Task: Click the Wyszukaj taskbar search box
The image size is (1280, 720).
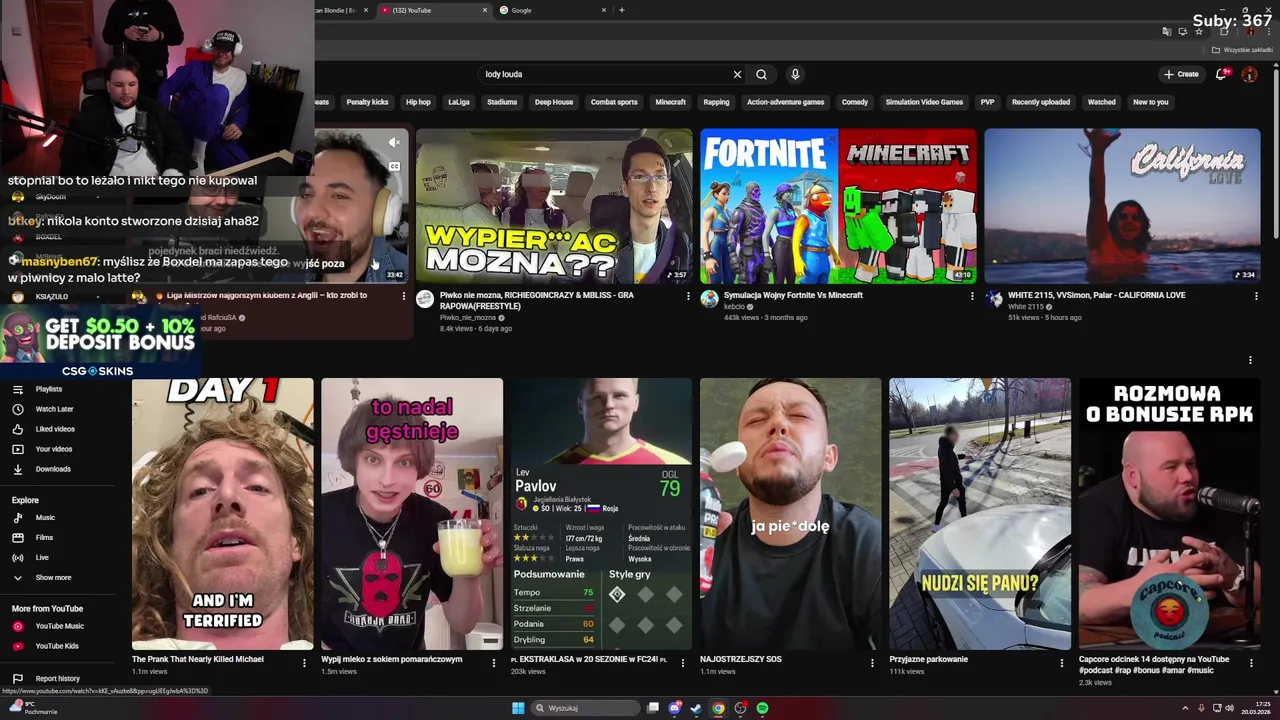Action: (x=586, y=708)
